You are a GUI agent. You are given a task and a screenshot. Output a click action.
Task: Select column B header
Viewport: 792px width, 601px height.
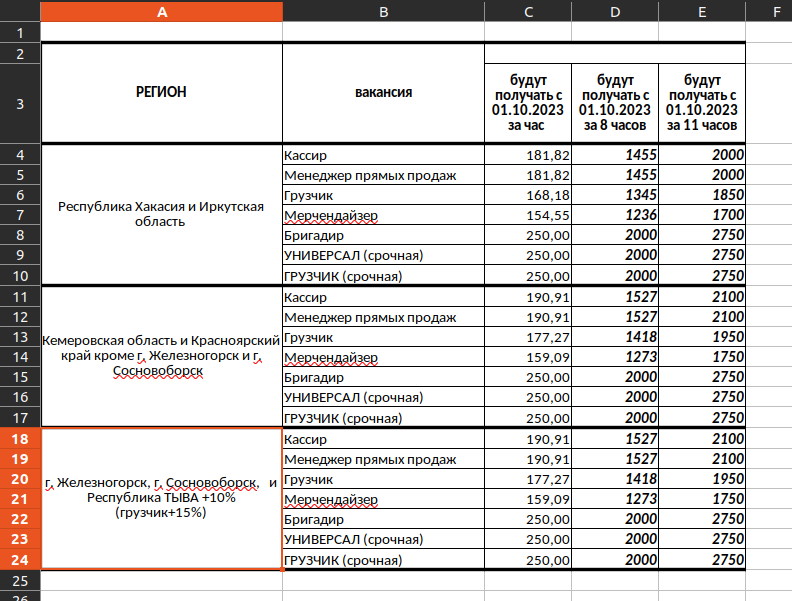coord(383,11)
